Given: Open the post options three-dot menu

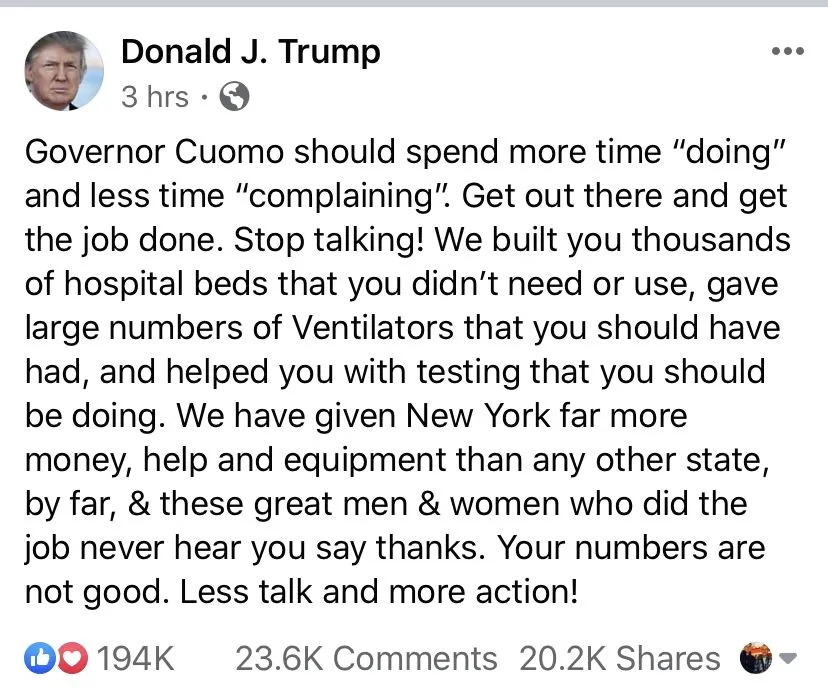Looking at the screenshot, I should tap(788, 53).
